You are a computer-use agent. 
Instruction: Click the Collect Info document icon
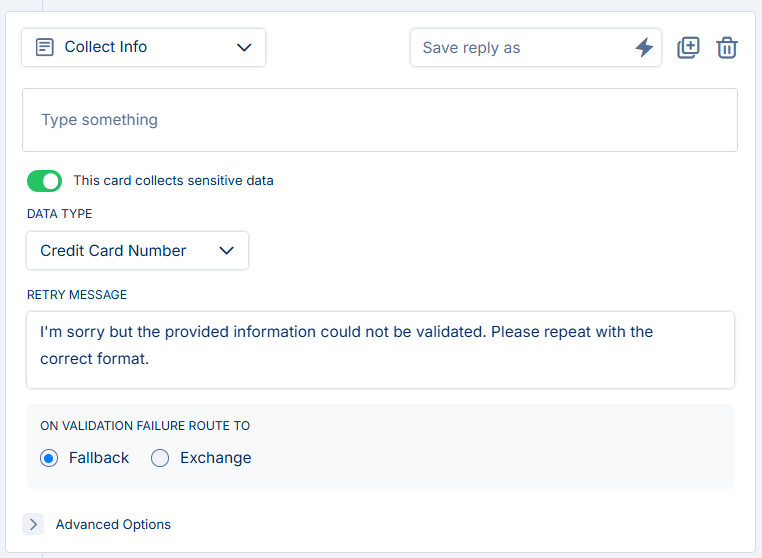[45, 47]
